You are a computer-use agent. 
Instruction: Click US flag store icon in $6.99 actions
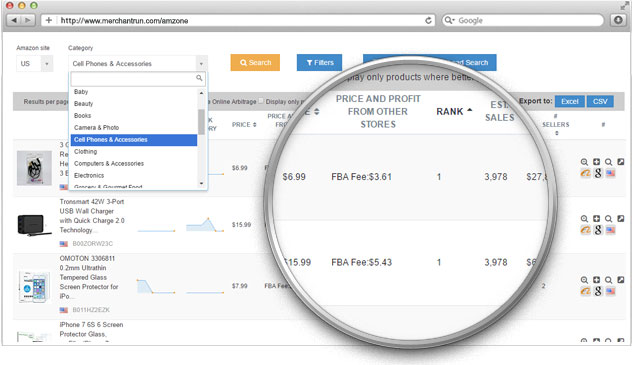[610, 173]
